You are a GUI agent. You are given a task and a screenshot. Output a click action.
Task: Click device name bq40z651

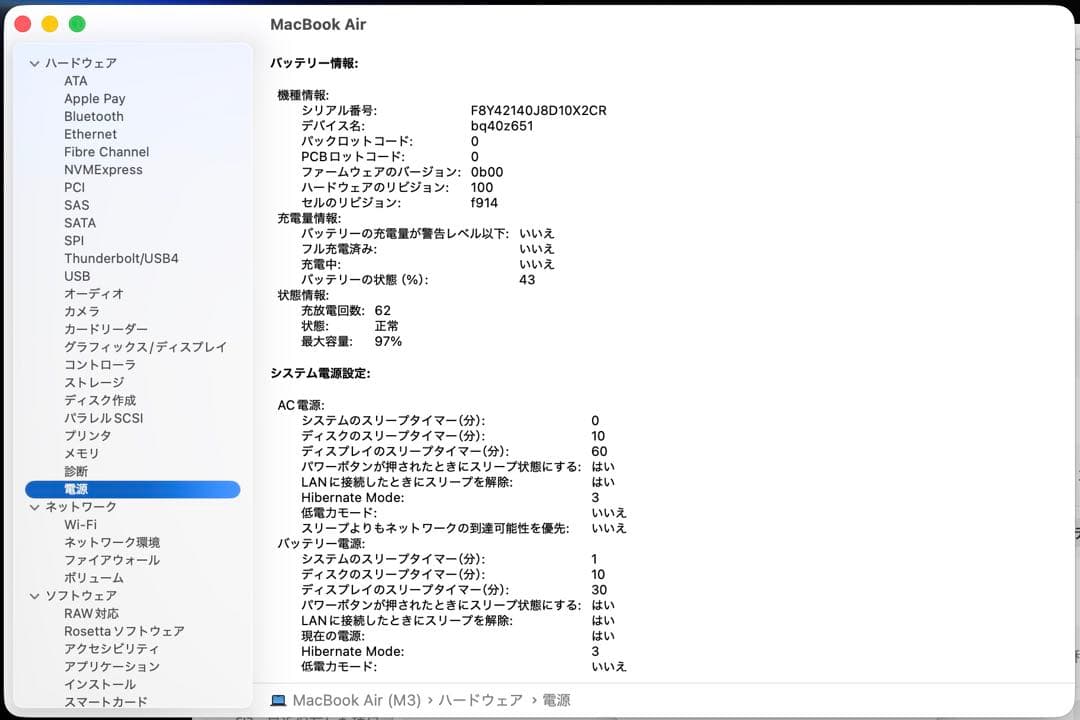point(501,126)
